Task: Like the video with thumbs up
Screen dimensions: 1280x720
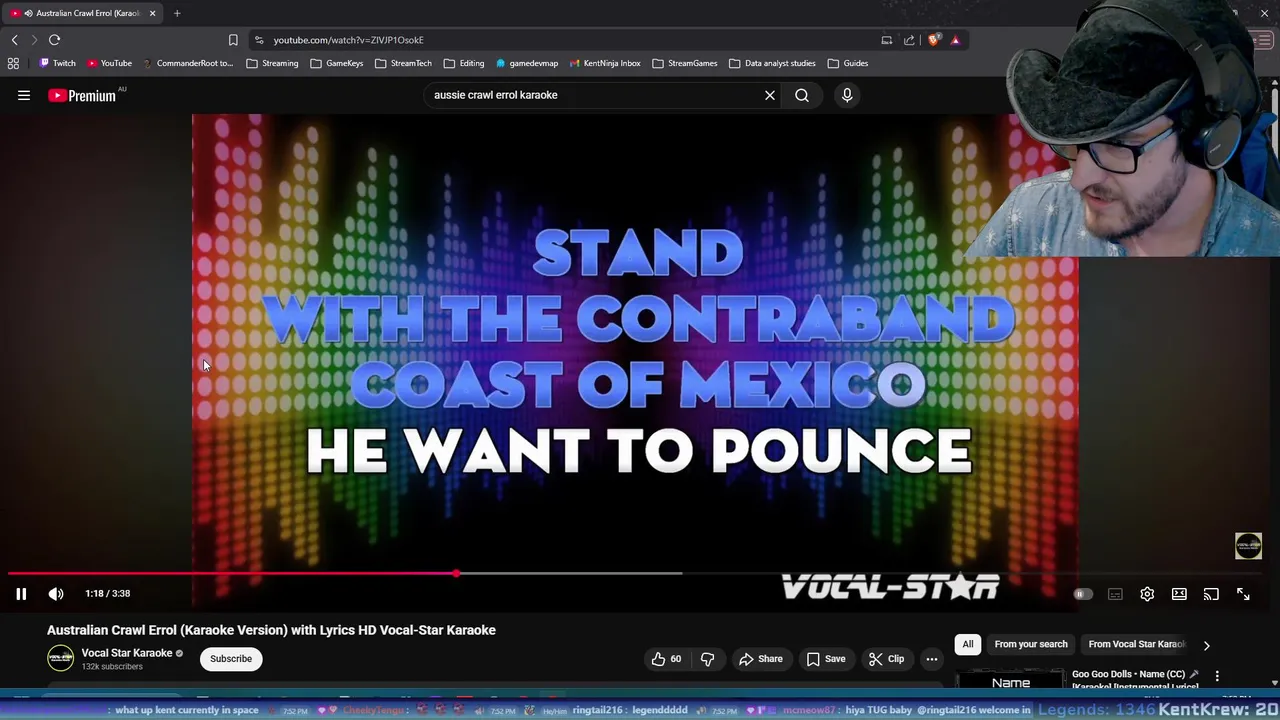Action: 666,659
